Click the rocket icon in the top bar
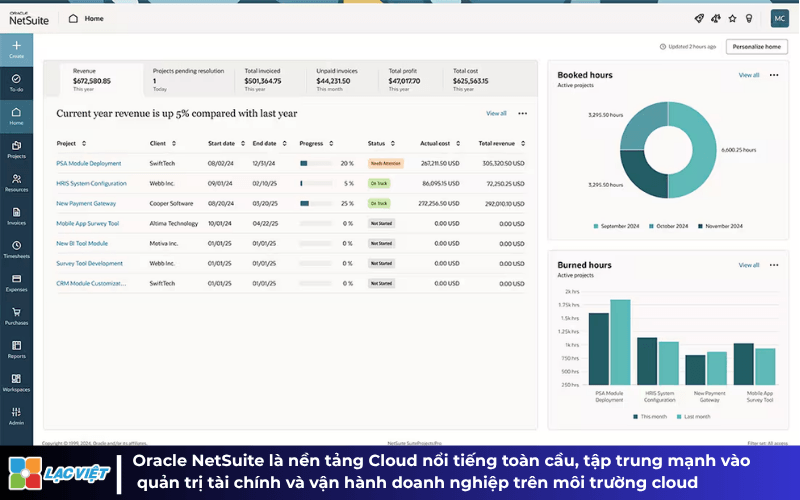 (699, 18)
